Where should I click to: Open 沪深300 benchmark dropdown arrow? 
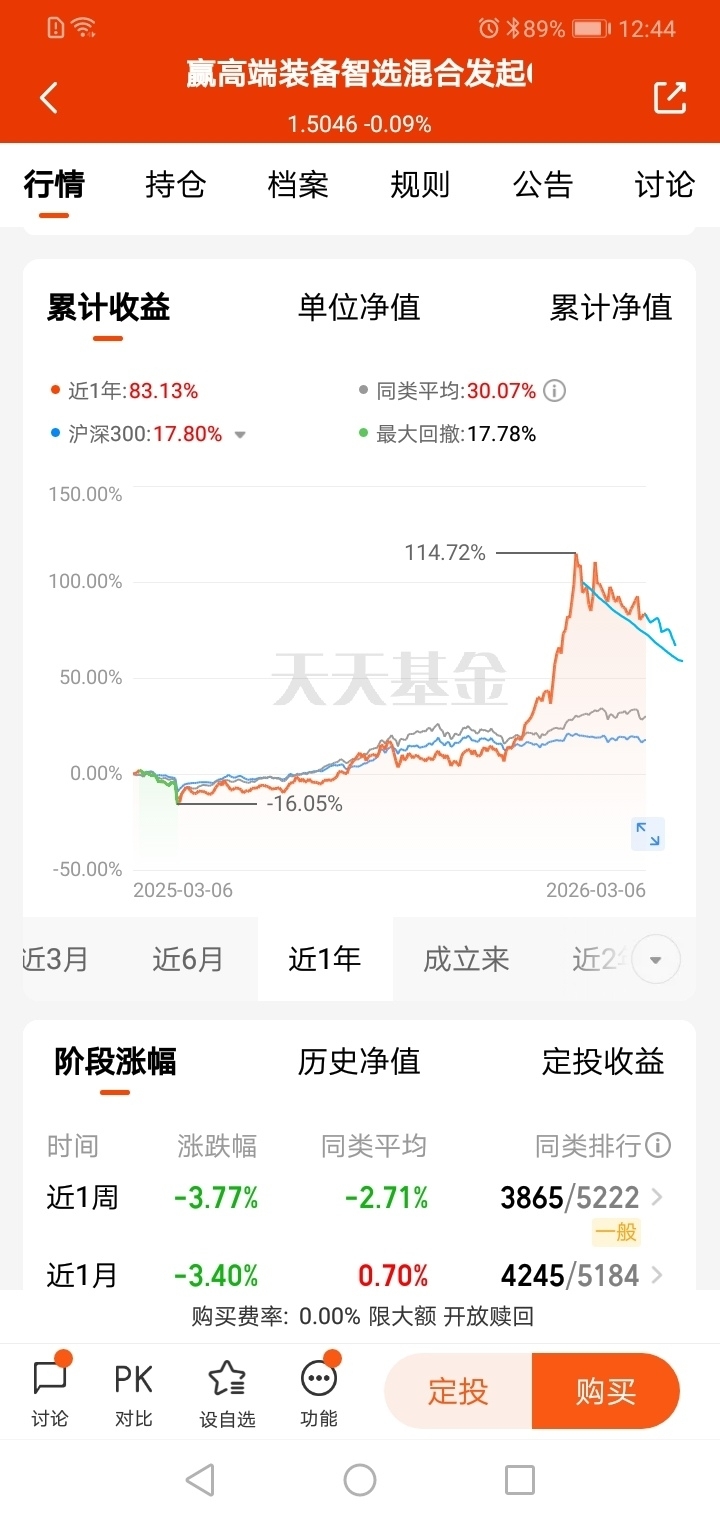pyautogui.click(x=240, y=435)
